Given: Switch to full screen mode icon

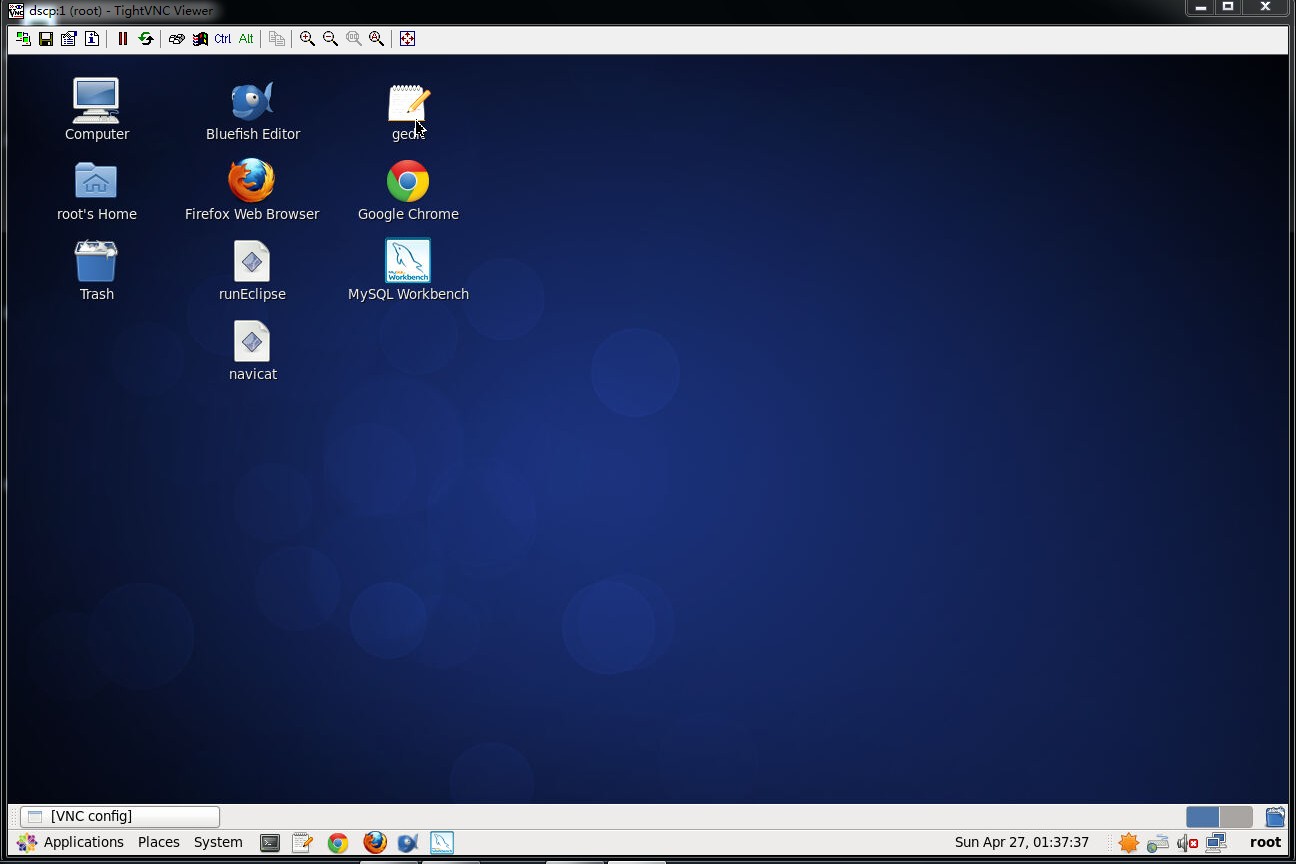Looking at the screenshot, I should [x=407, y=39].
